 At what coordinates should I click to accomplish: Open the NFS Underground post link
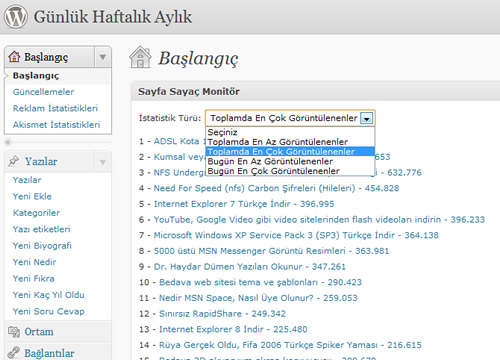pyautogui.click(x=179, y=172)
